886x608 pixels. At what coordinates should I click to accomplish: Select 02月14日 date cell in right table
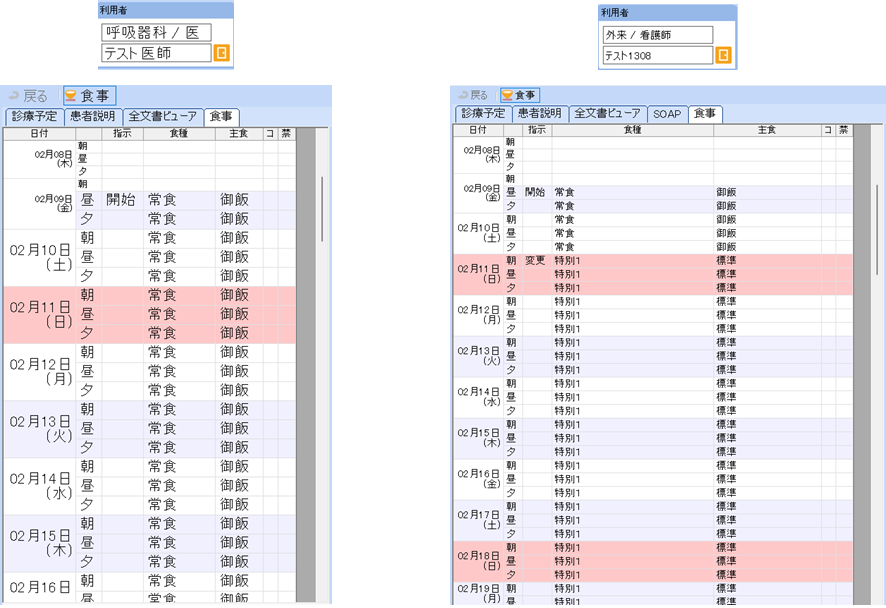pyautogui.click(x=478, y=397)
